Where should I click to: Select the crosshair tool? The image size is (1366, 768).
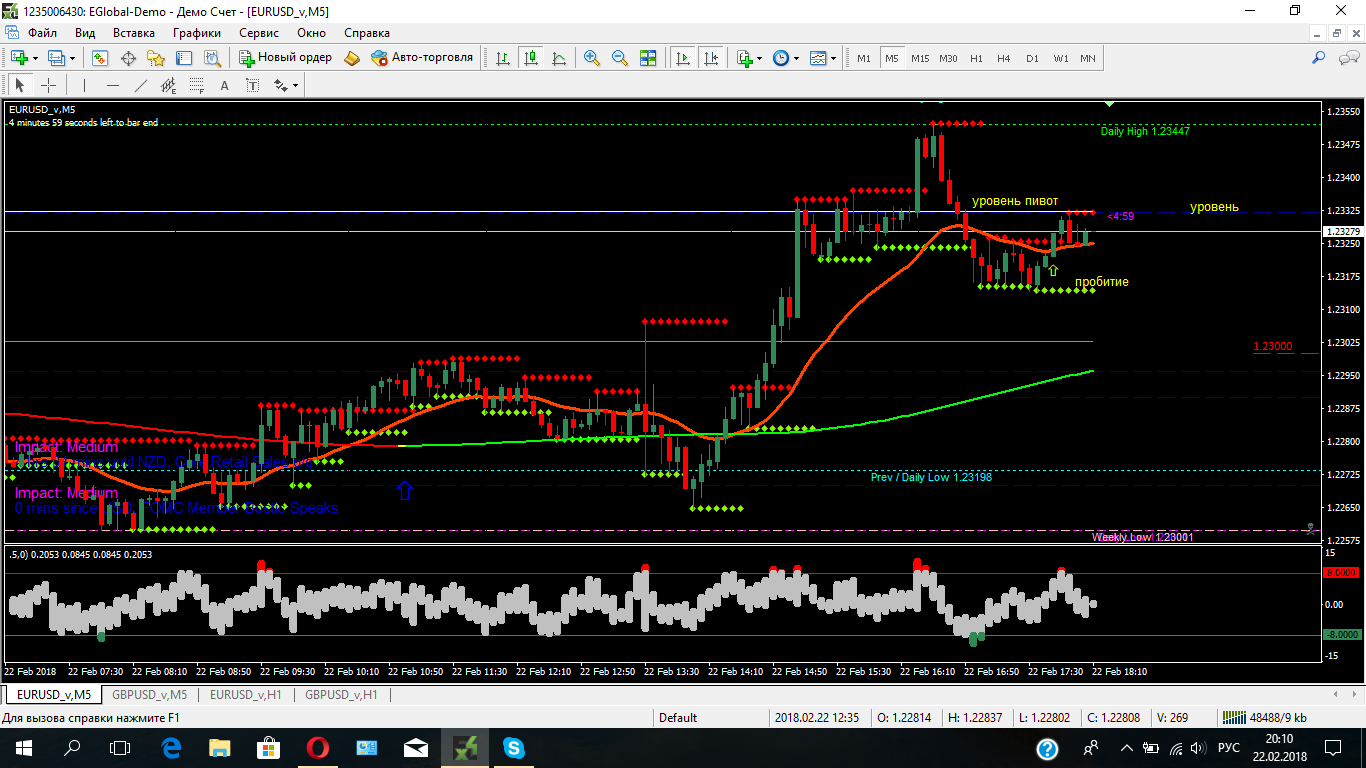click(x=48, y=85)
